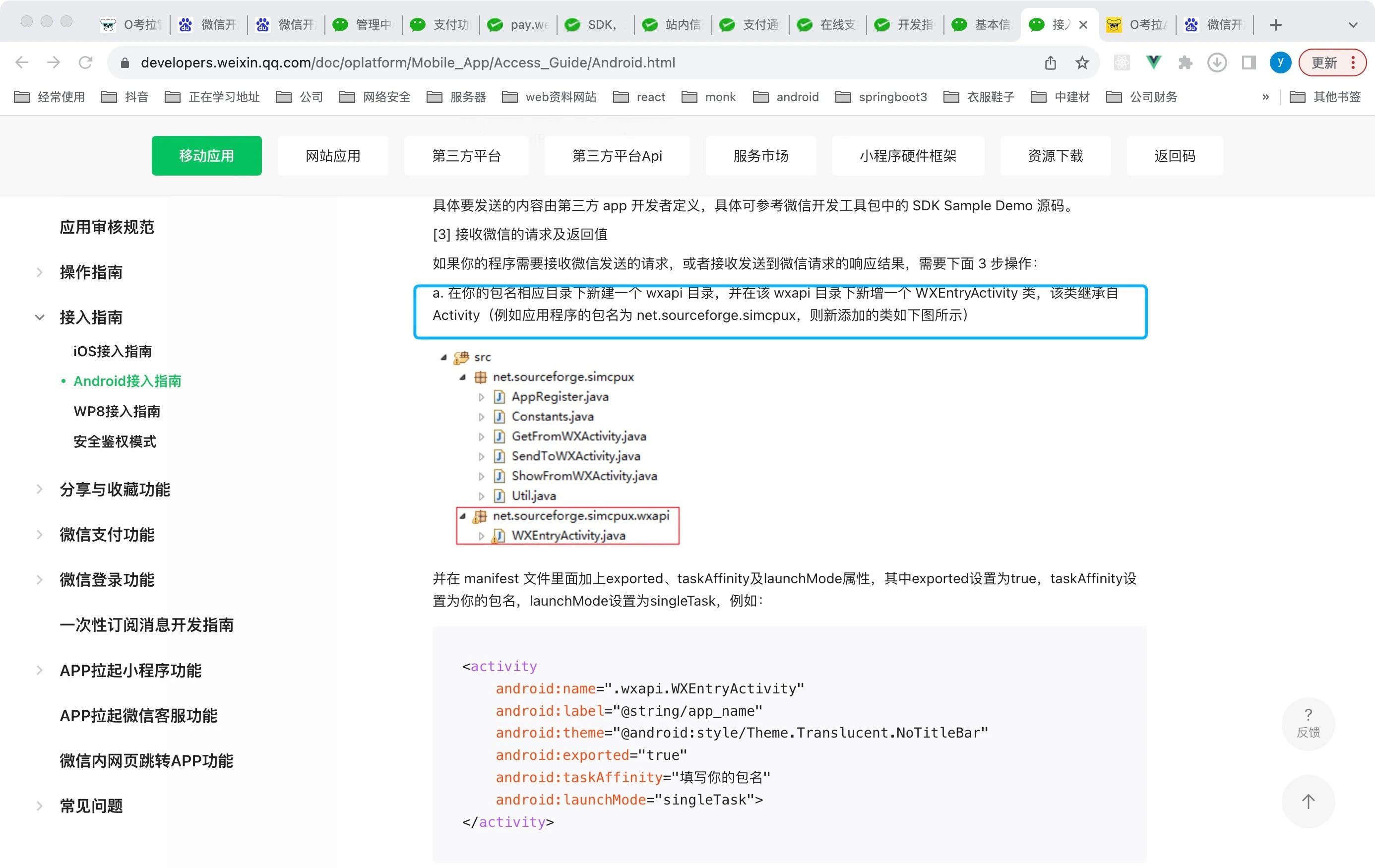Open the android bookmark folder

pyautogui.click(x=785, y=97)
